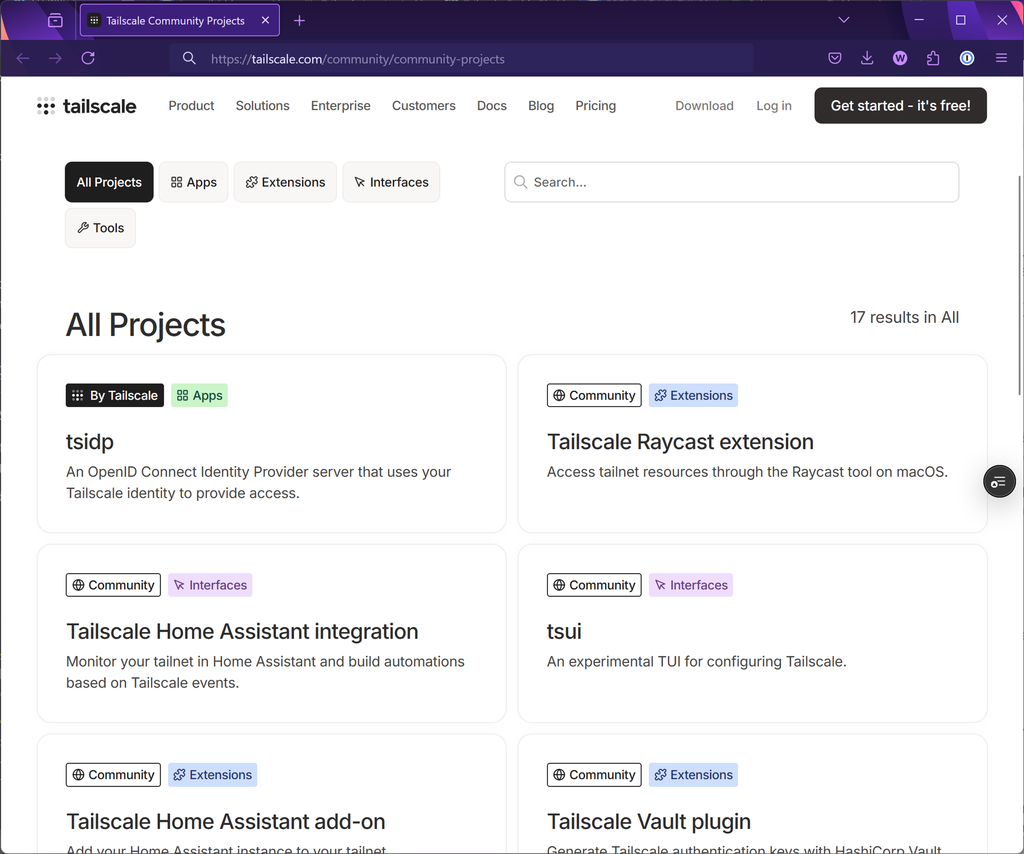Open the Tailscale Raycast extension project

[x=680, y=442]
